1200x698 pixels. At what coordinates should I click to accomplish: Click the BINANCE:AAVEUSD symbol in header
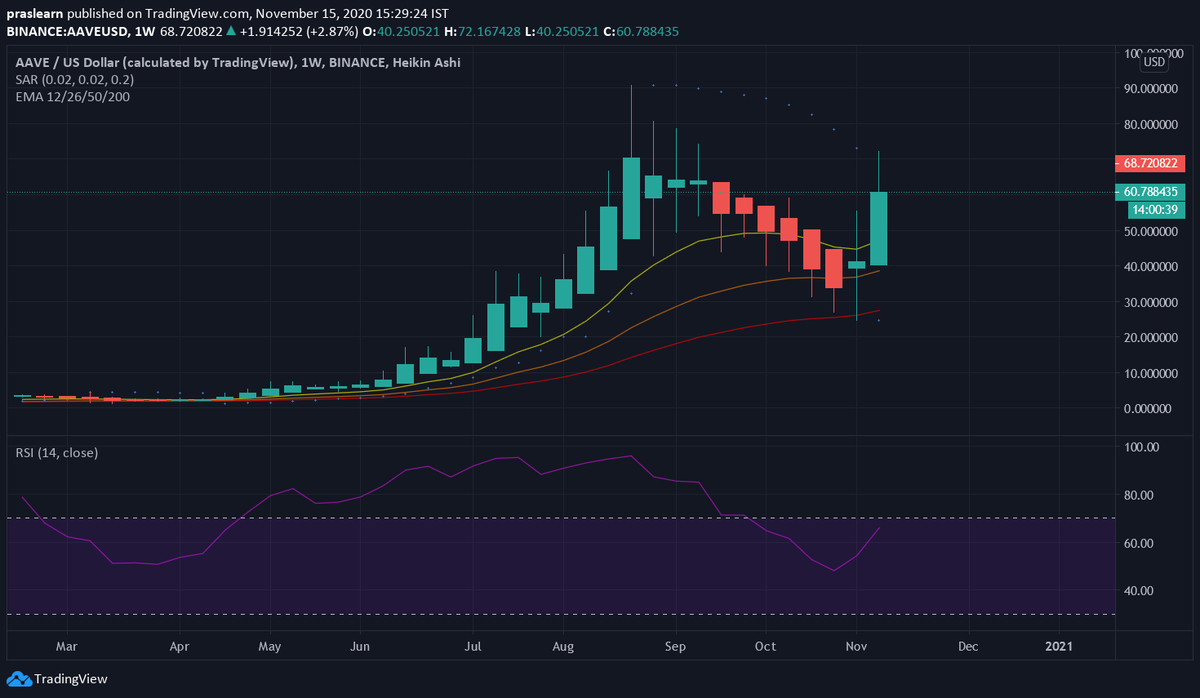[x=69, y=32]
